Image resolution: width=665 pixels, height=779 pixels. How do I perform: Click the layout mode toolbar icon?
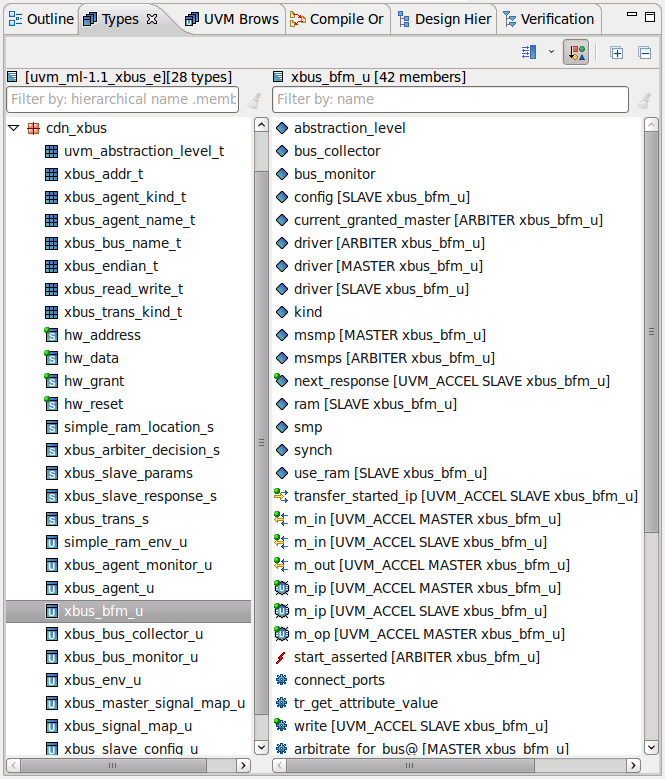(x=529, y=52)
